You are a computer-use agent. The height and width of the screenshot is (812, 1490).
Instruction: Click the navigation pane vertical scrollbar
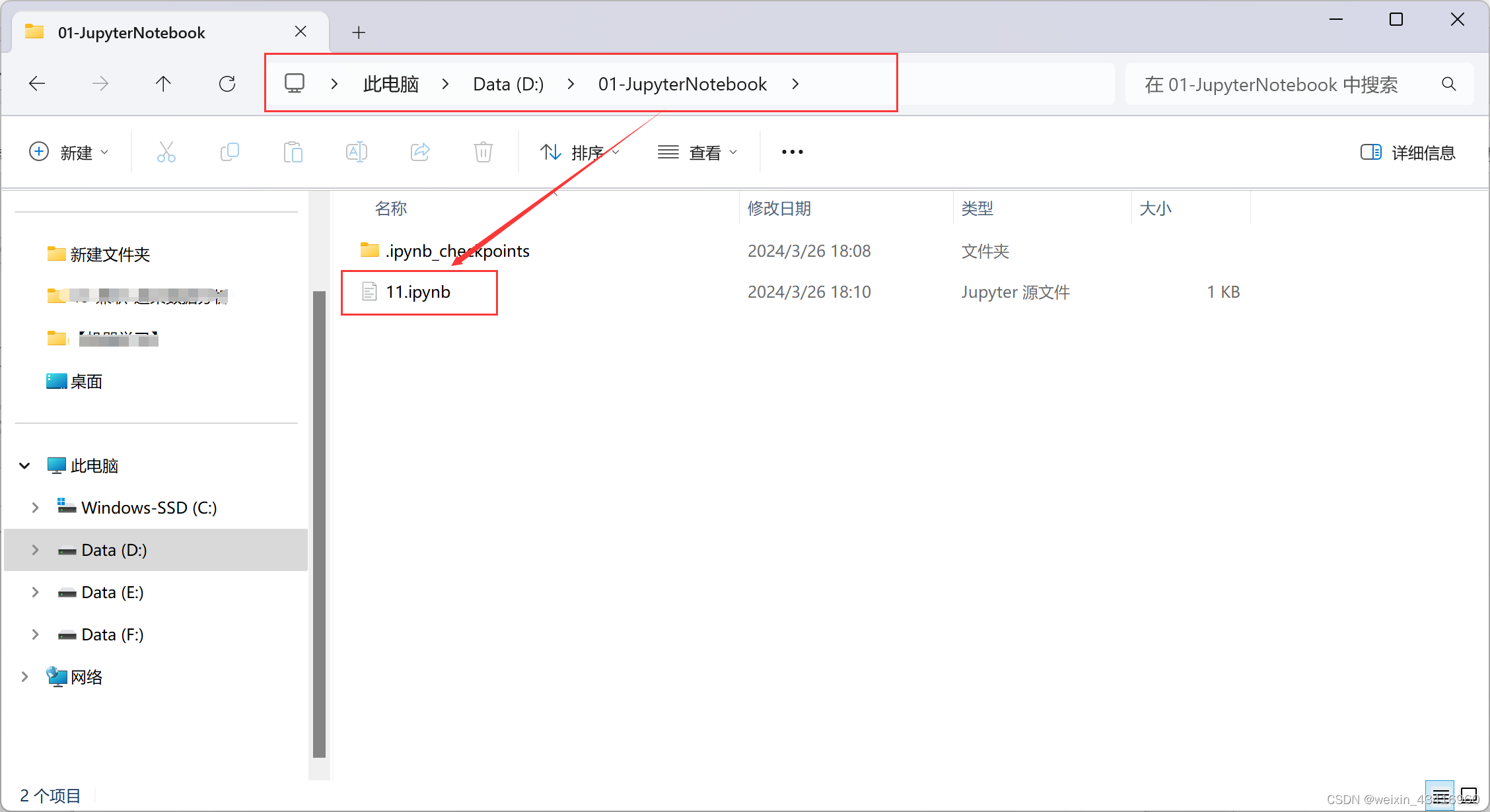(320, 524)
